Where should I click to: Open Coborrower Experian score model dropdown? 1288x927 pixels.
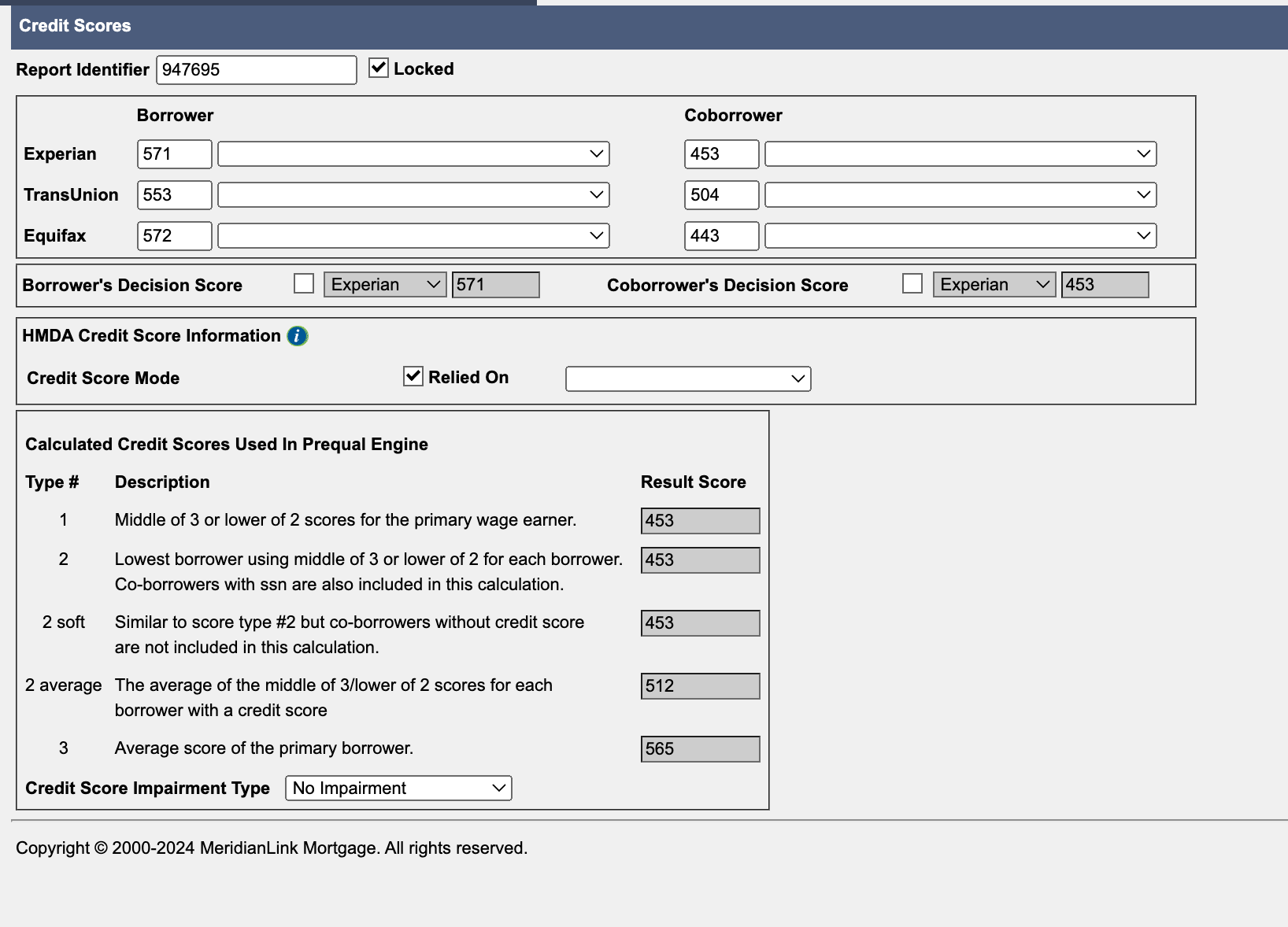[x=960, y=154]
